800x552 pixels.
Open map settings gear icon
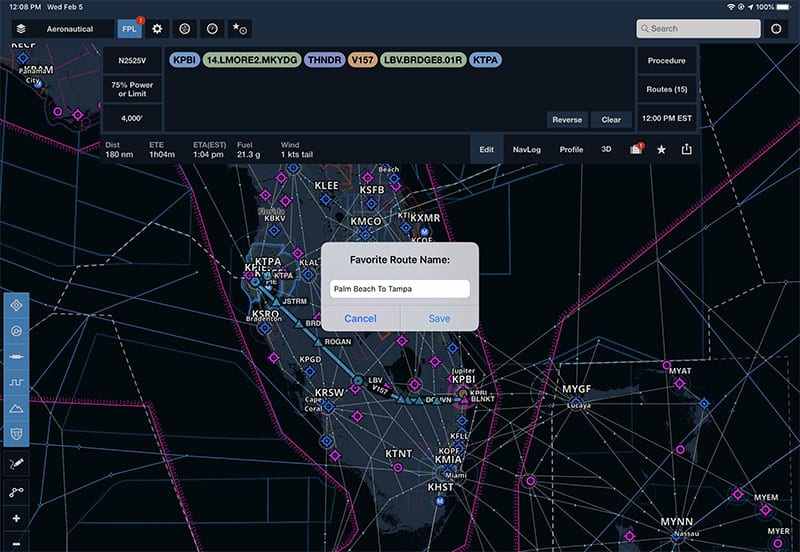click(x=157, y=29)
